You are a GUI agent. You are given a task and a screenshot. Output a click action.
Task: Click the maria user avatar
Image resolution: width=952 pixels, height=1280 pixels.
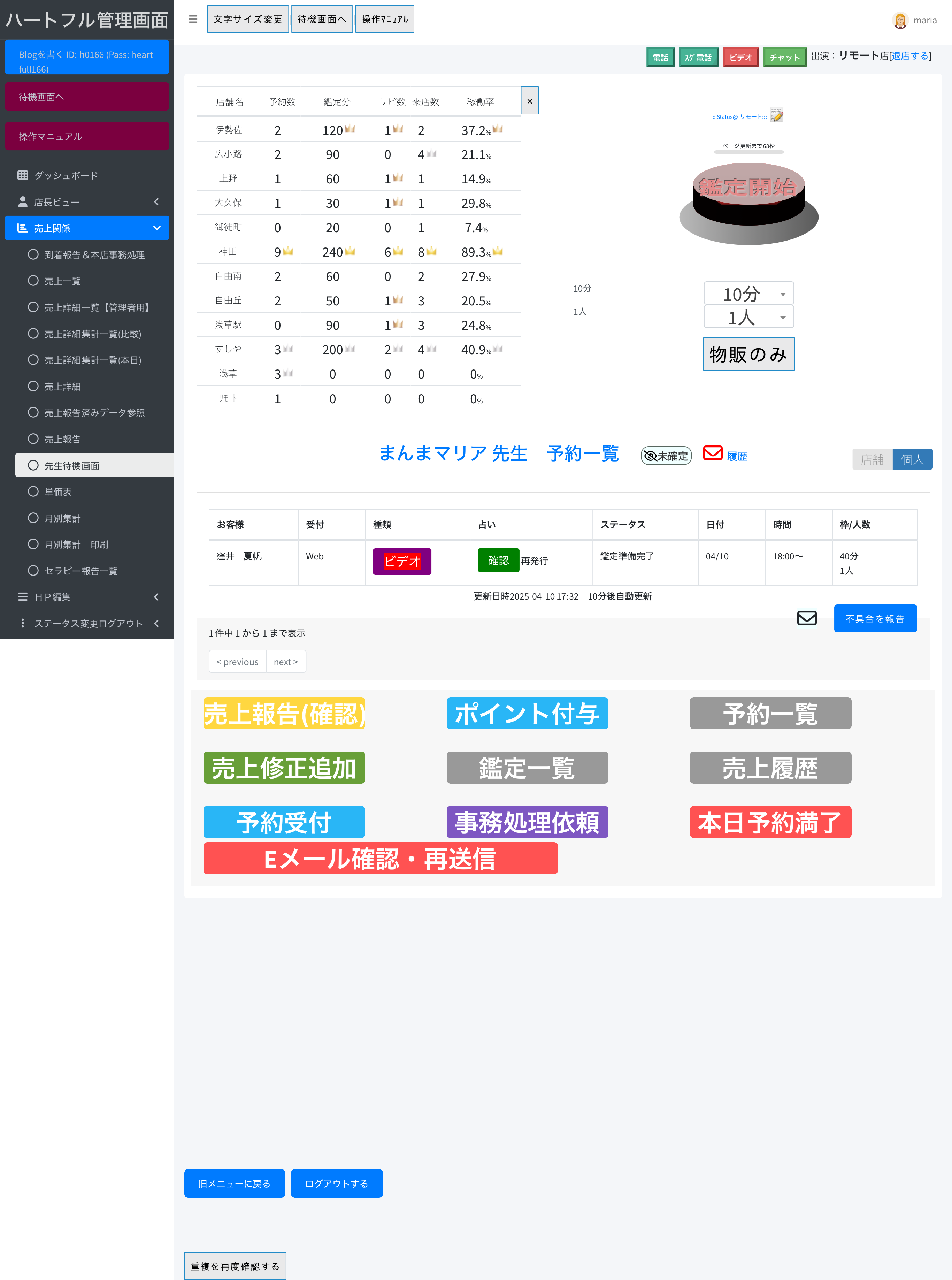(900, 20)
